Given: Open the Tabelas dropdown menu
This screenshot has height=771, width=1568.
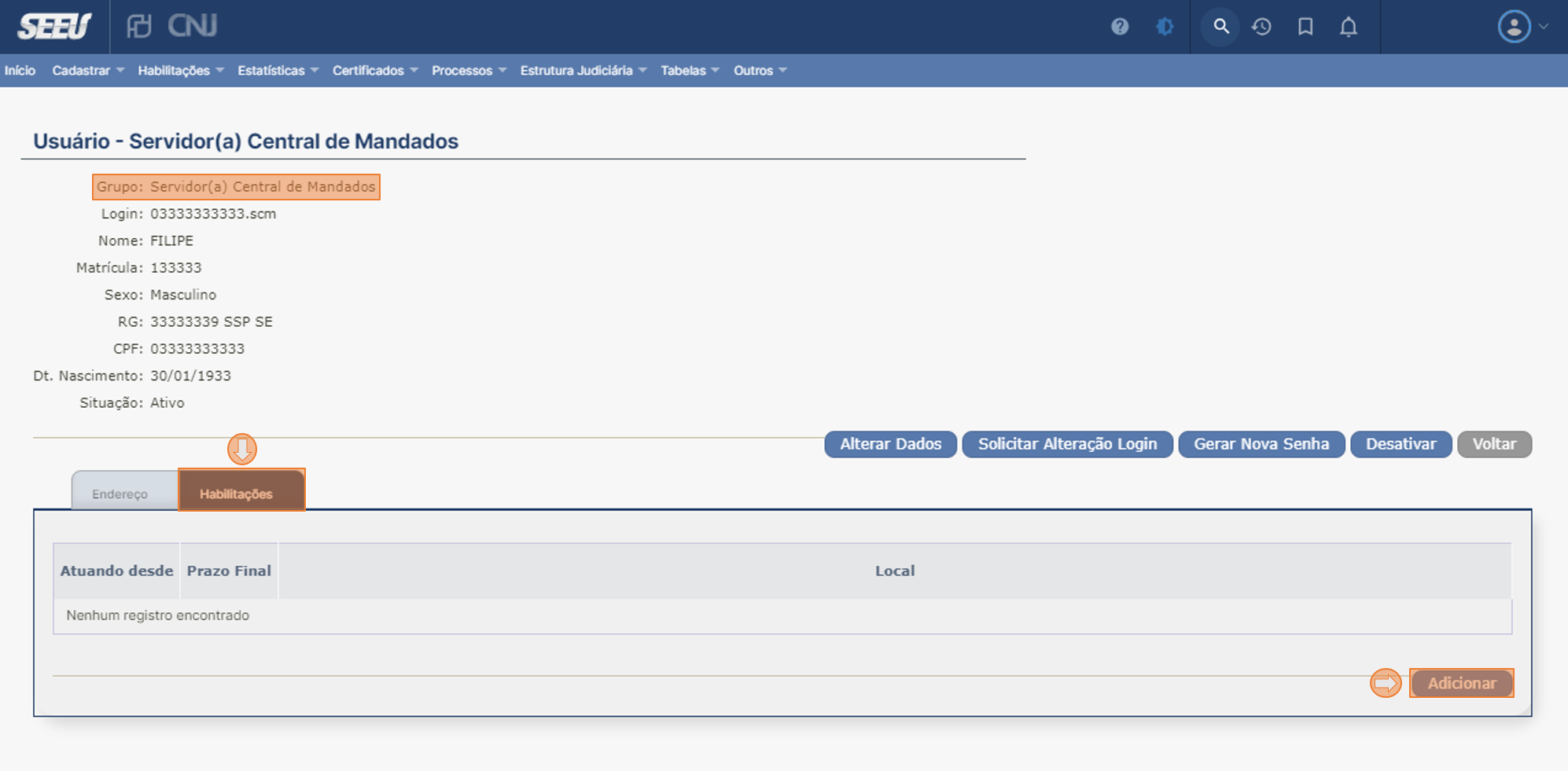Looking at the screenshot, I should 690,71.
